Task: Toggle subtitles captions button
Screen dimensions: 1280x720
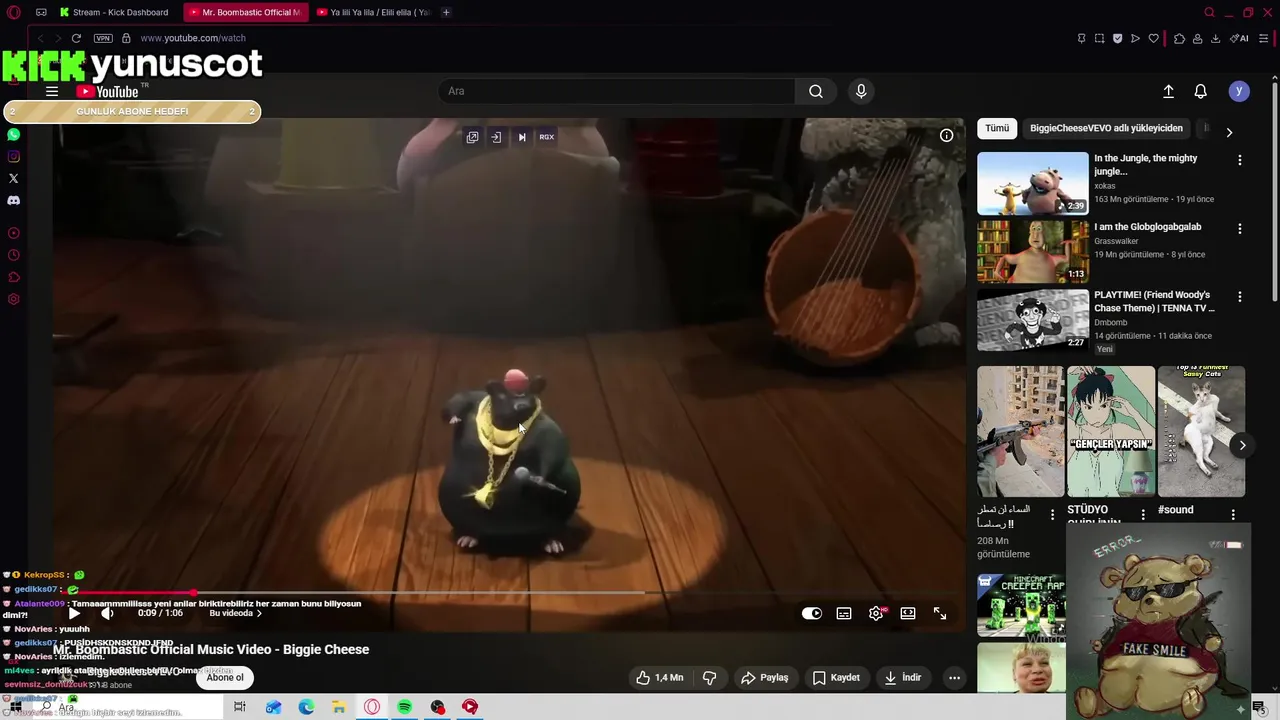Action: (844, 613)
